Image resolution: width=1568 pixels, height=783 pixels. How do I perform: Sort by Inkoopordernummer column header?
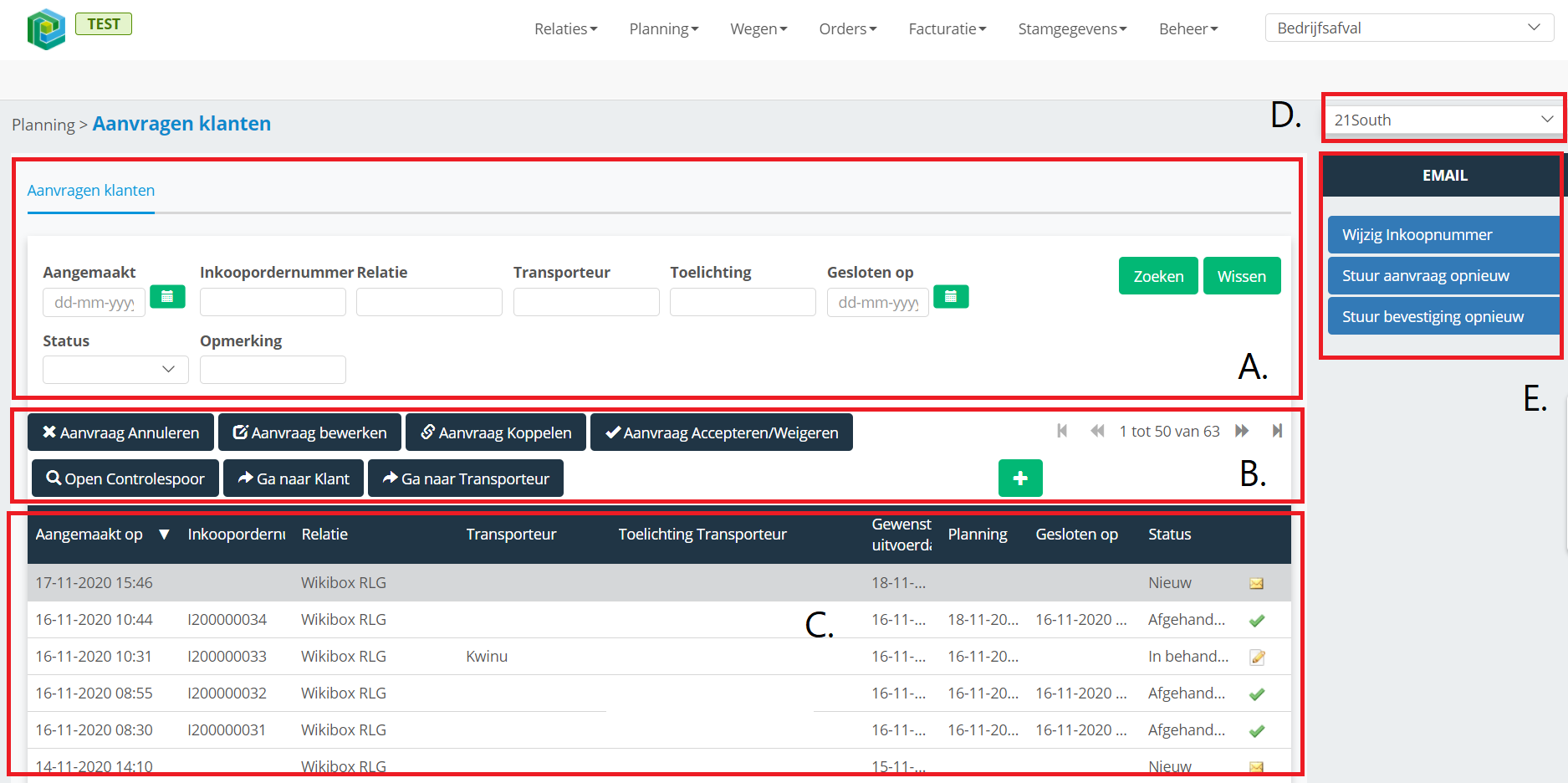pos(237,535)
